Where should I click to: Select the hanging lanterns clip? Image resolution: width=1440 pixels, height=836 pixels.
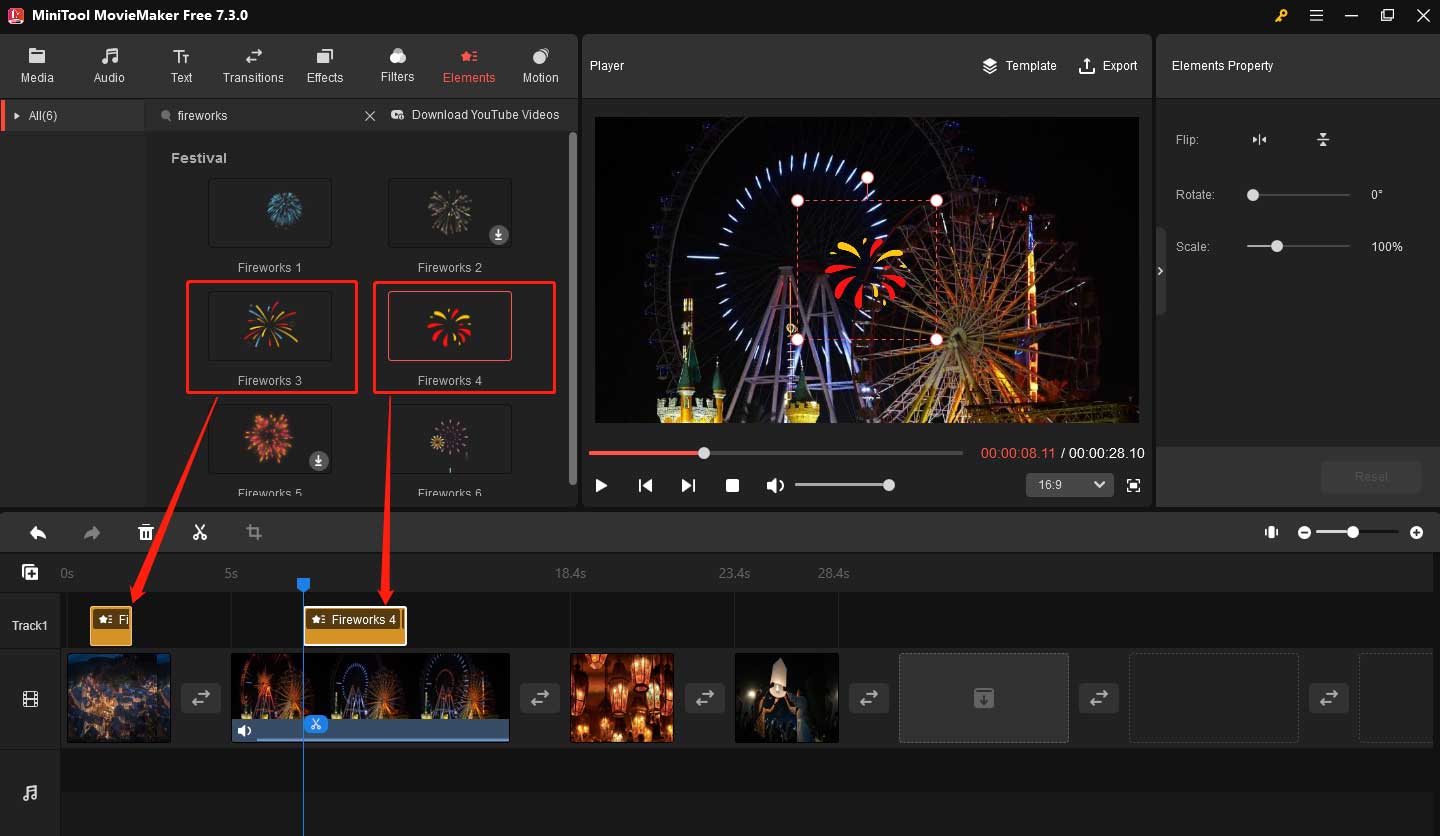622,698
